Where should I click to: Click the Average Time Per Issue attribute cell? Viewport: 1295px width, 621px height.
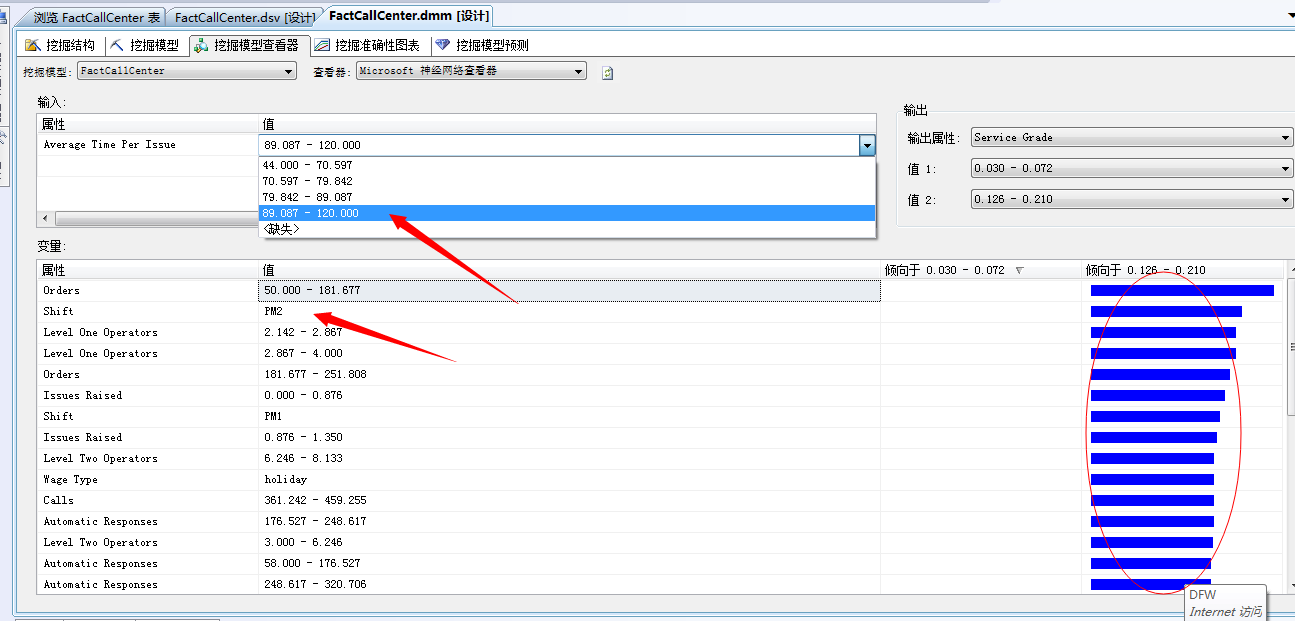tap(148, 145)
